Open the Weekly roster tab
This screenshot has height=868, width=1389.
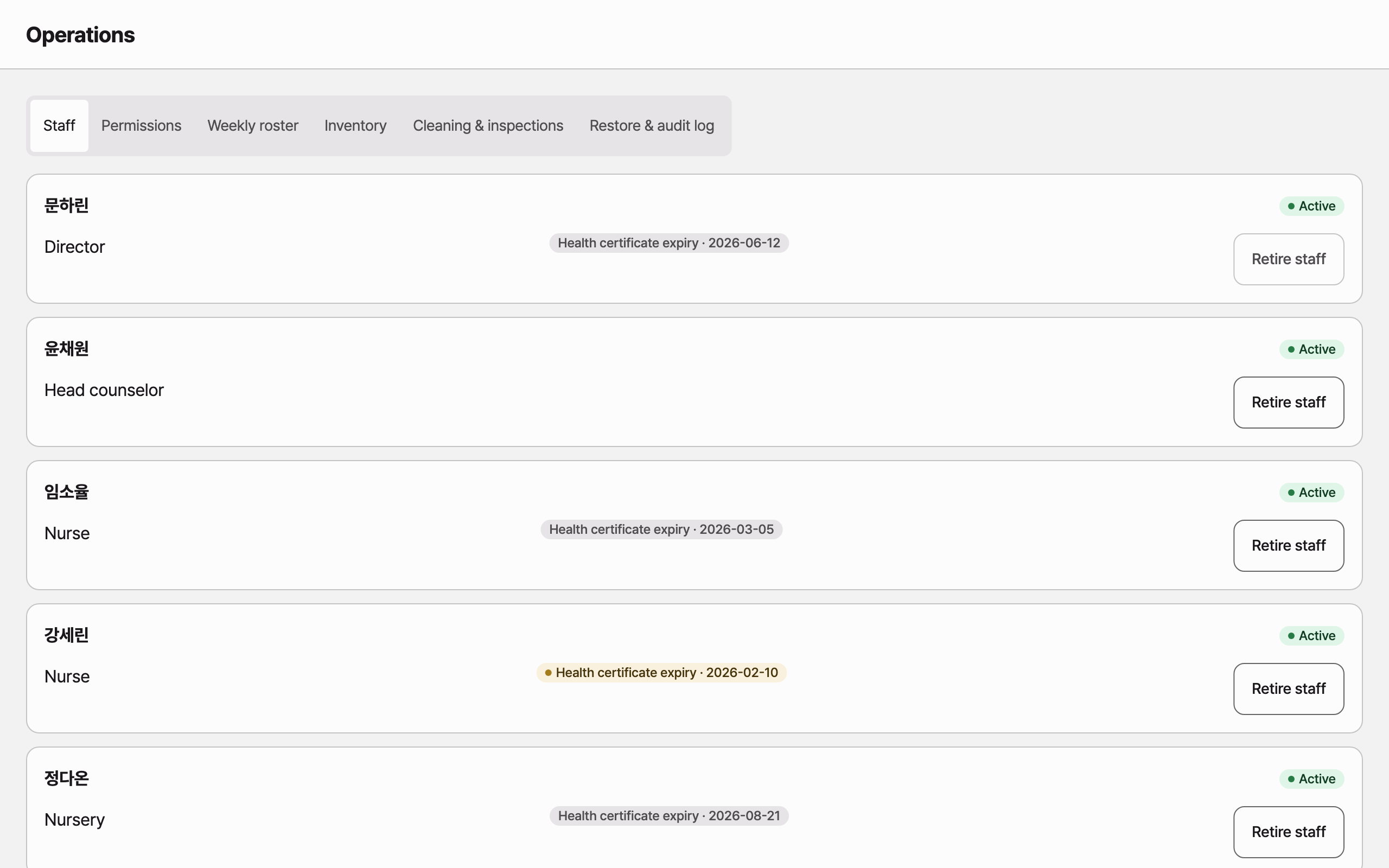252,126
